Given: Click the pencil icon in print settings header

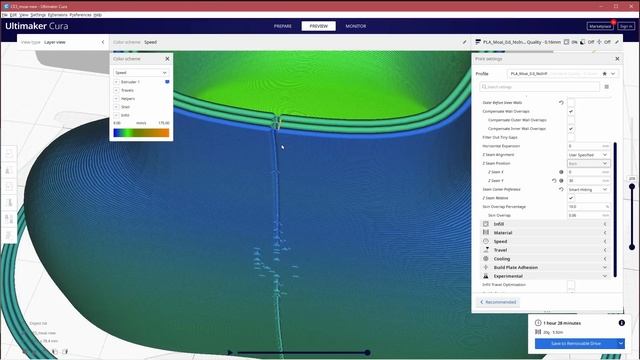Looking at the screenshot, I should (617, 42).
